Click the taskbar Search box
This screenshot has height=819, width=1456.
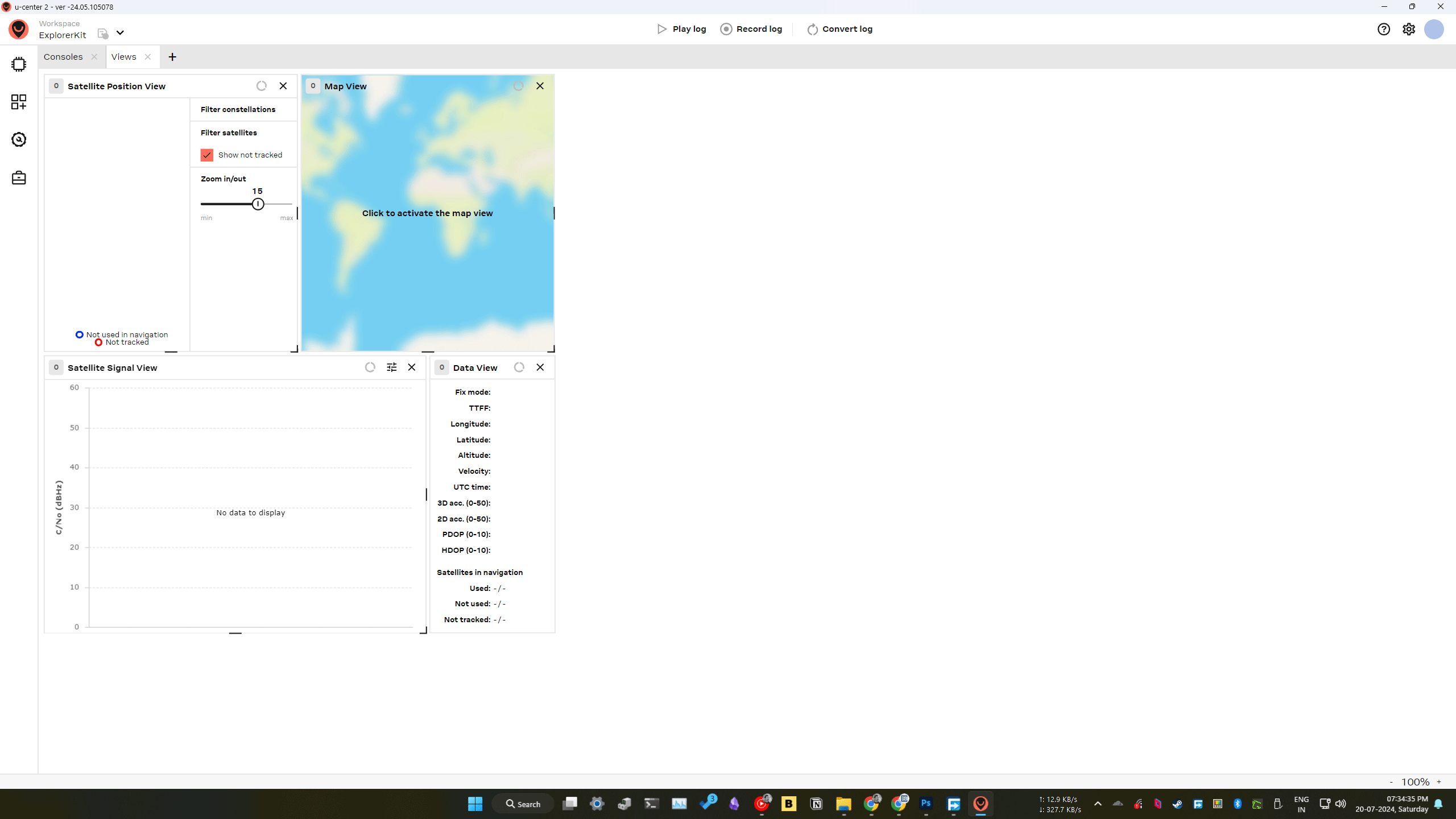click(x=523, y=804)
